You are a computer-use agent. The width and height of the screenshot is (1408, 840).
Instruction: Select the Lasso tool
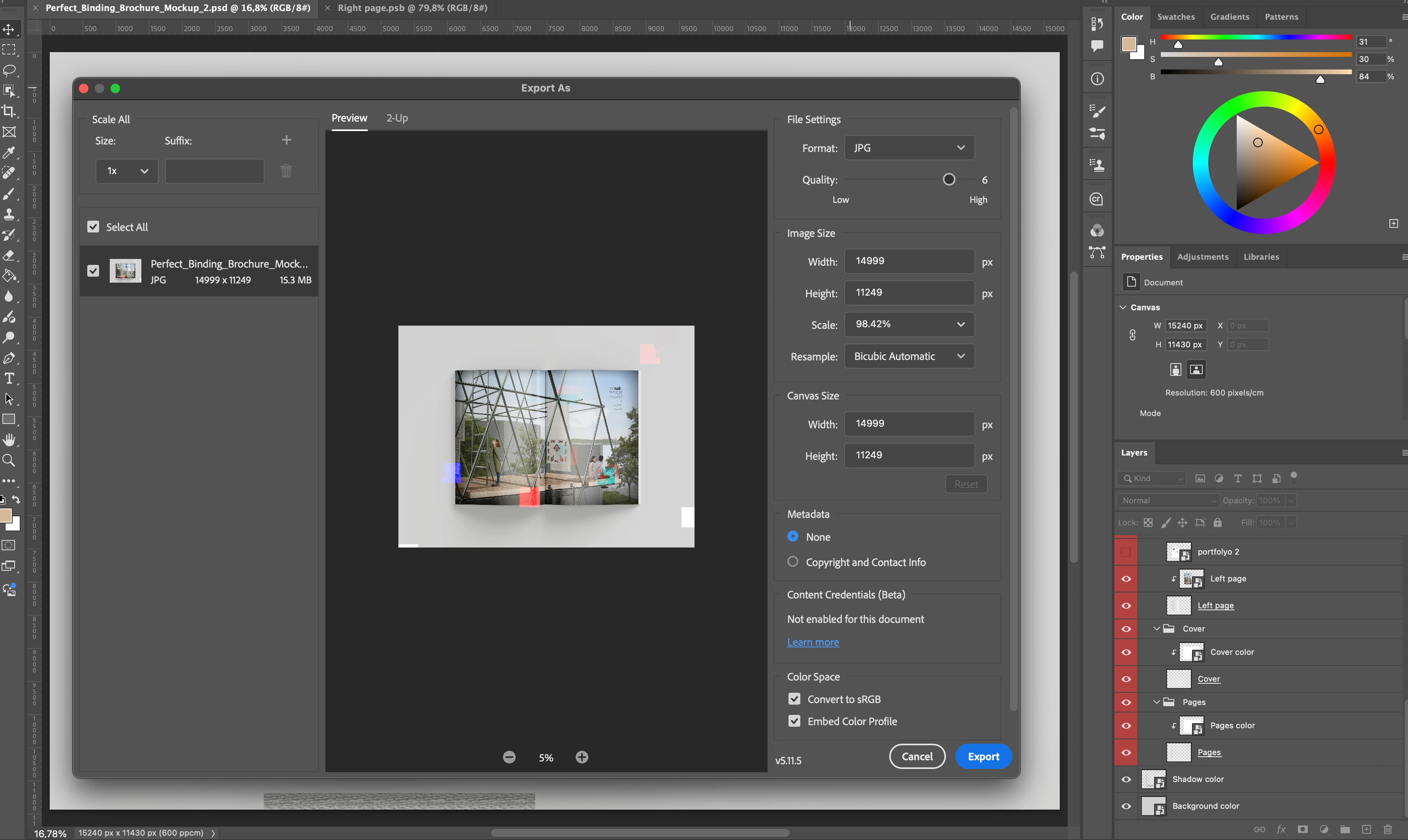click(9, 71)
